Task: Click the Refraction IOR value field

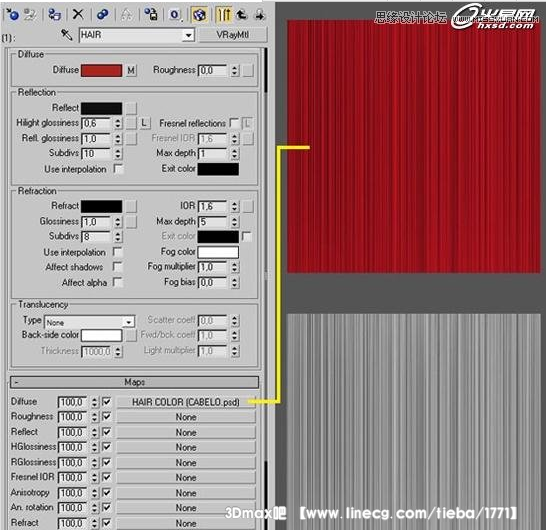Action: (213, 206)
